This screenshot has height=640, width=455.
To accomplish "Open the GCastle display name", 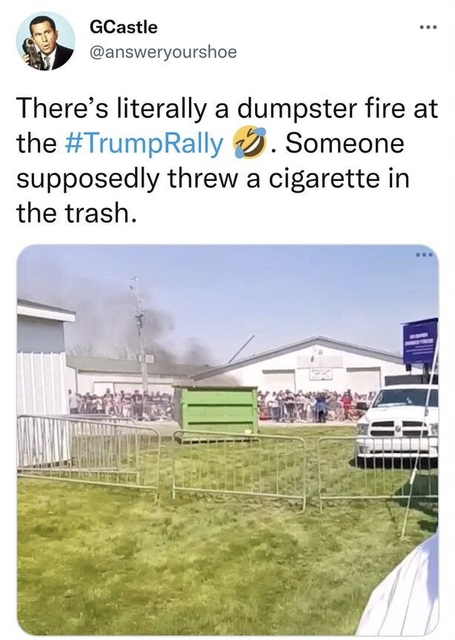I will pyautogui.click(x=123, y=27).
